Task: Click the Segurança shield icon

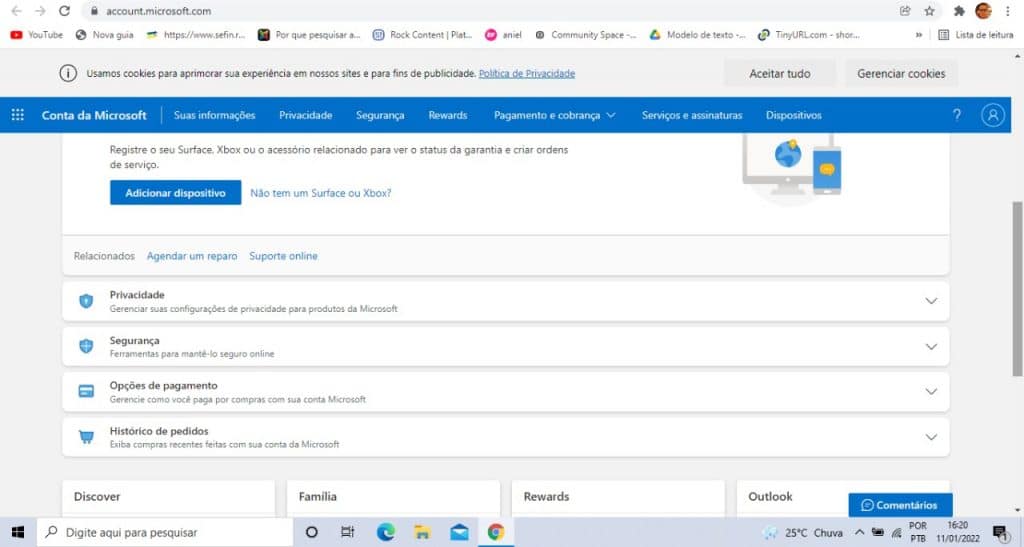Action: tap(86, 346)
